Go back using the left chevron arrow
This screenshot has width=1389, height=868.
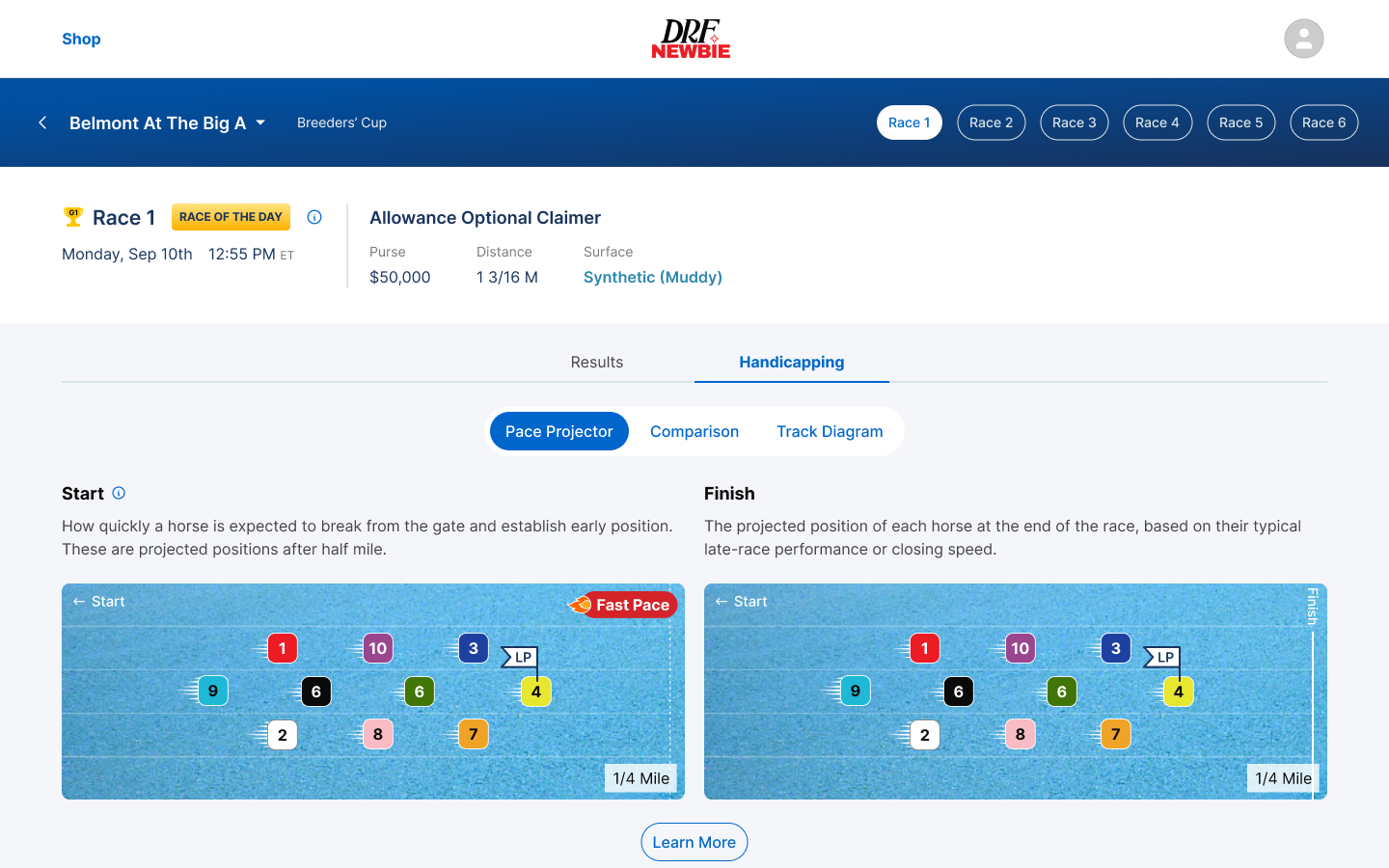(x=42, y=122)
